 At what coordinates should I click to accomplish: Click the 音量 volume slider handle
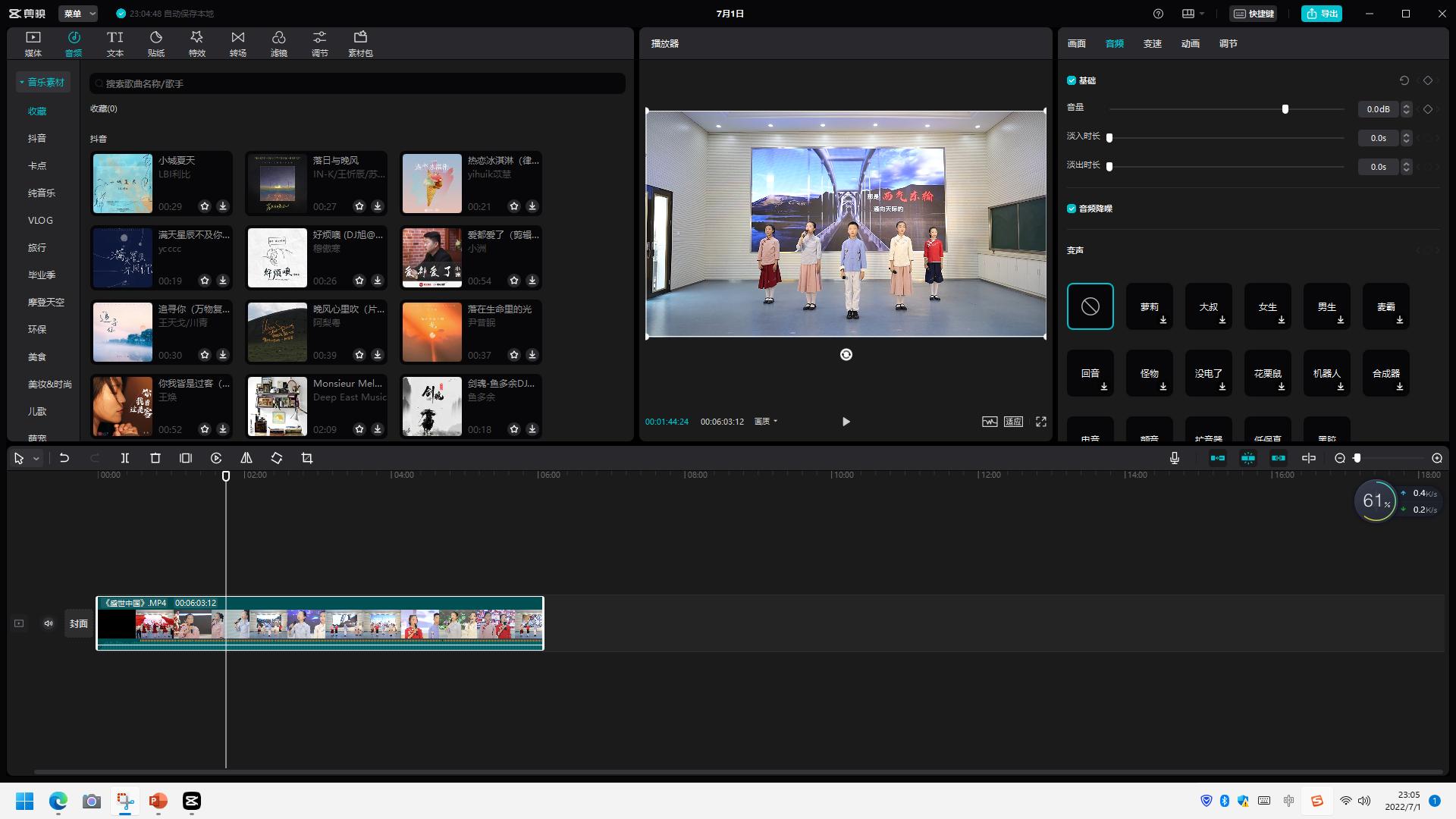click(x=1285, y=109)
